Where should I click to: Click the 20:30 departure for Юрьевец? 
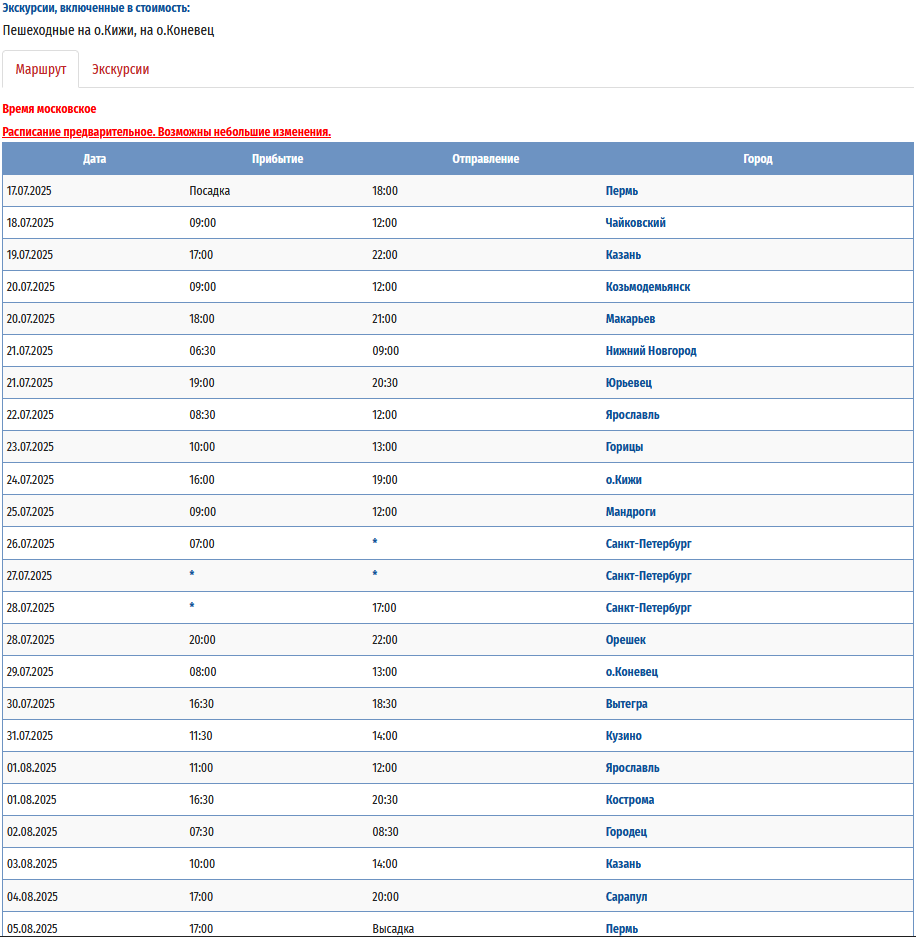[385, 383]
